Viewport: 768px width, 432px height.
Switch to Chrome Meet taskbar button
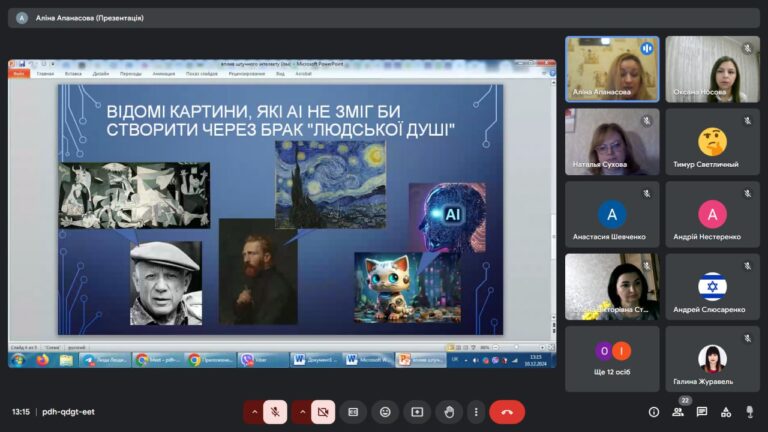pos(158,360)
